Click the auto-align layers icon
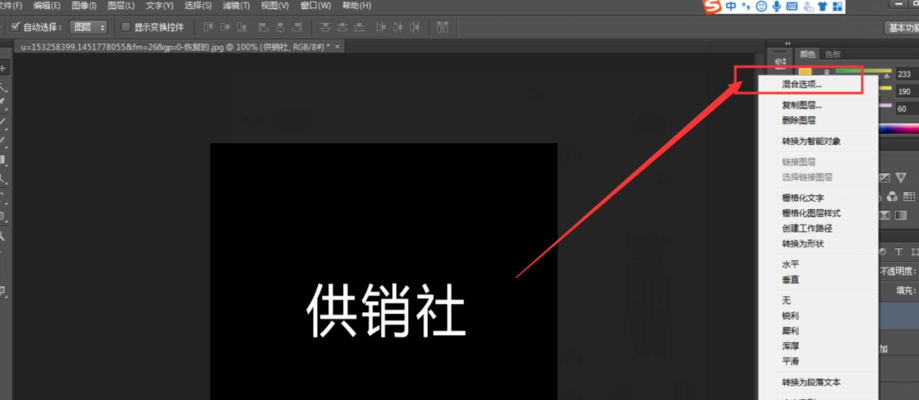This screenshot has height=400, width=919. 443,27
